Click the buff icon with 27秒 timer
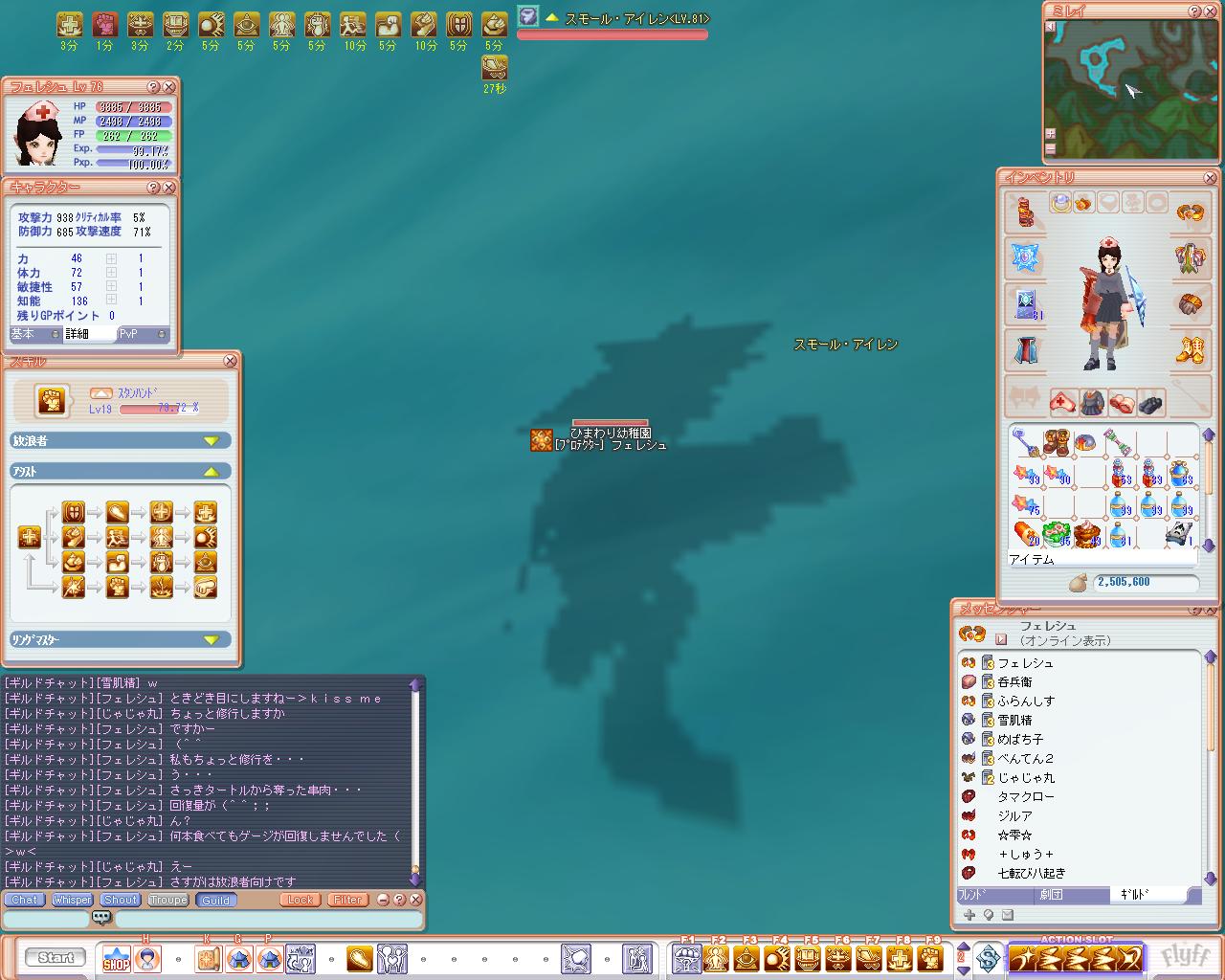Screen dimensions: 1225x980 [495, 67]
